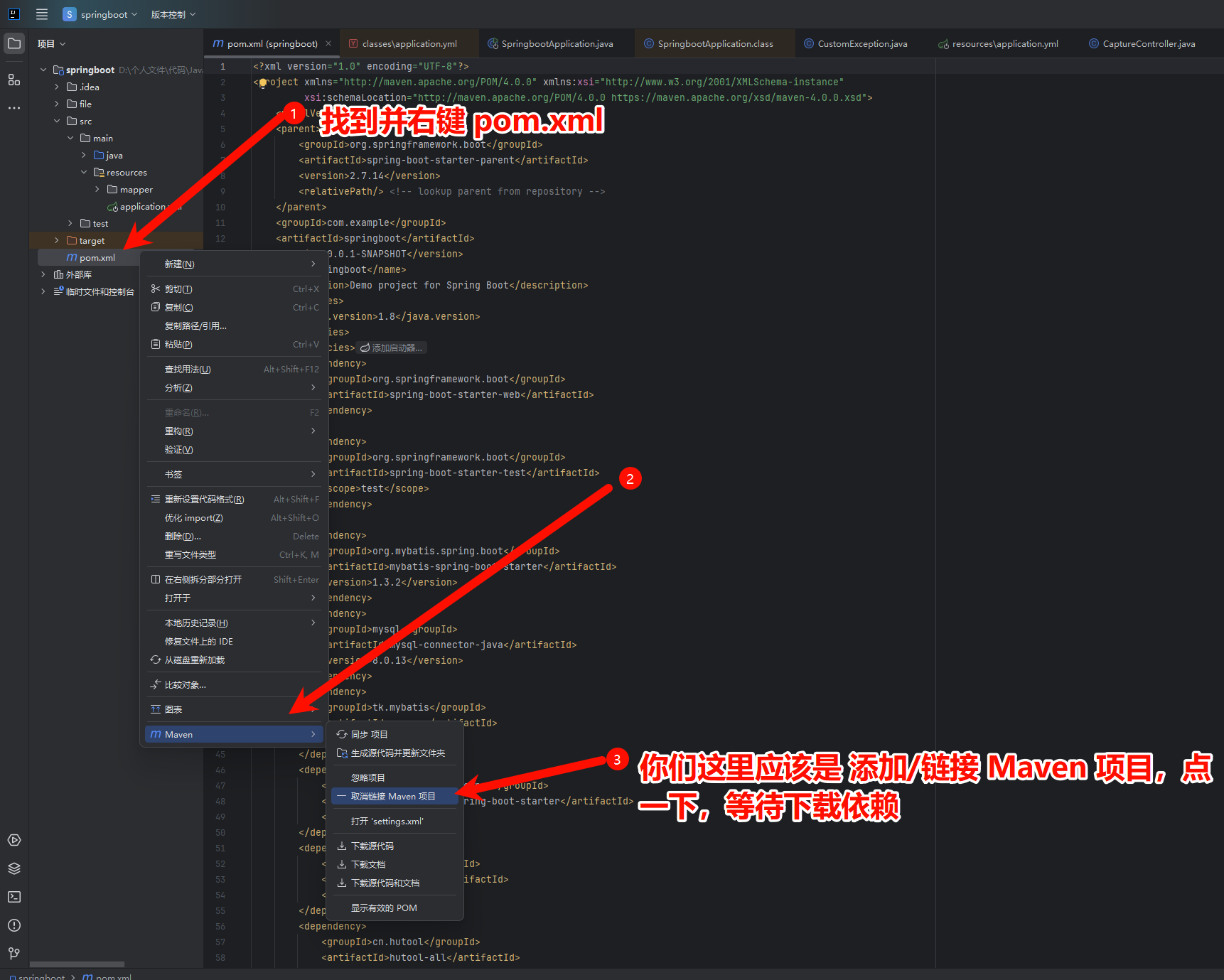Click the project tree horizontal scrollbar
The height and width of the screenshot is (980, 1224).
pos(77,964)
